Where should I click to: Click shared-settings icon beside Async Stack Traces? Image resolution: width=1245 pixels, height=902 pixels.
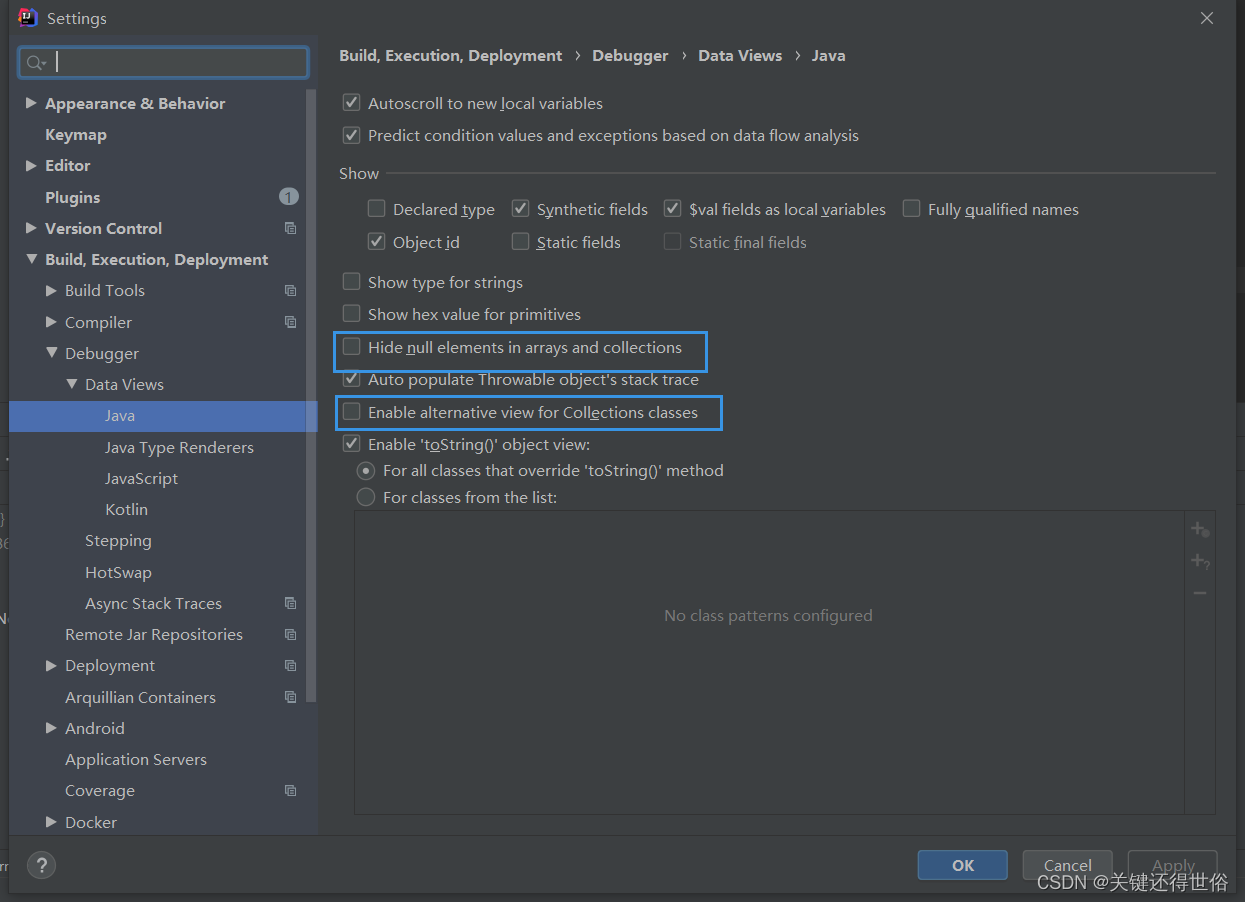click(x=290, y=603)
